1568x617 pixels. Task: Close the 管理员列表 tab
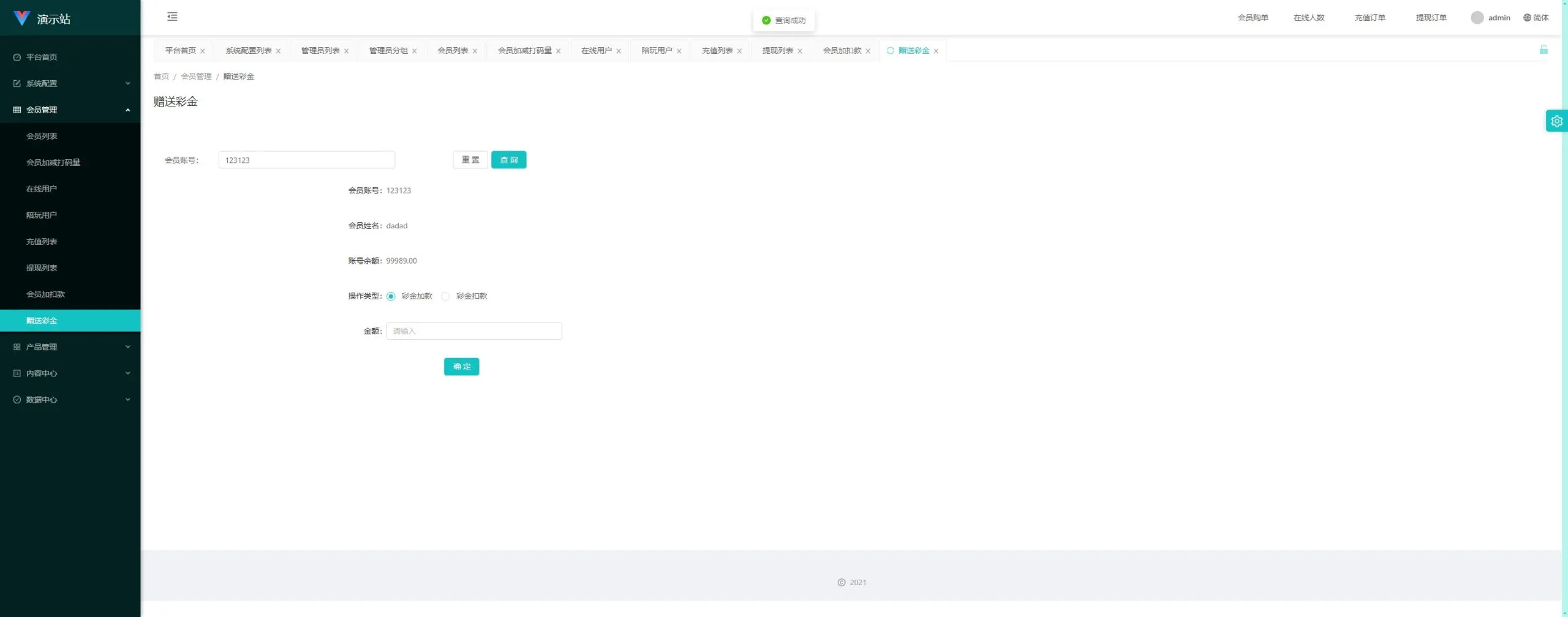click(346, 51)
